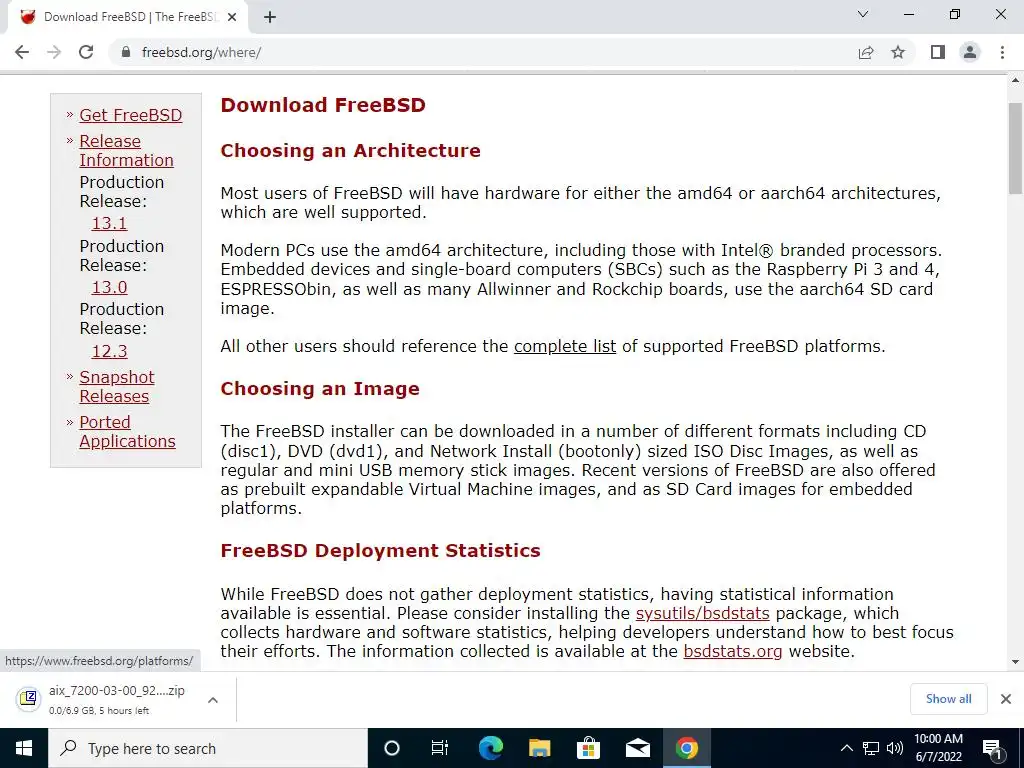1024x768 pixels.
Task: Click the FreeBSD favicon on tab
Action: click(x=27, y=17)
